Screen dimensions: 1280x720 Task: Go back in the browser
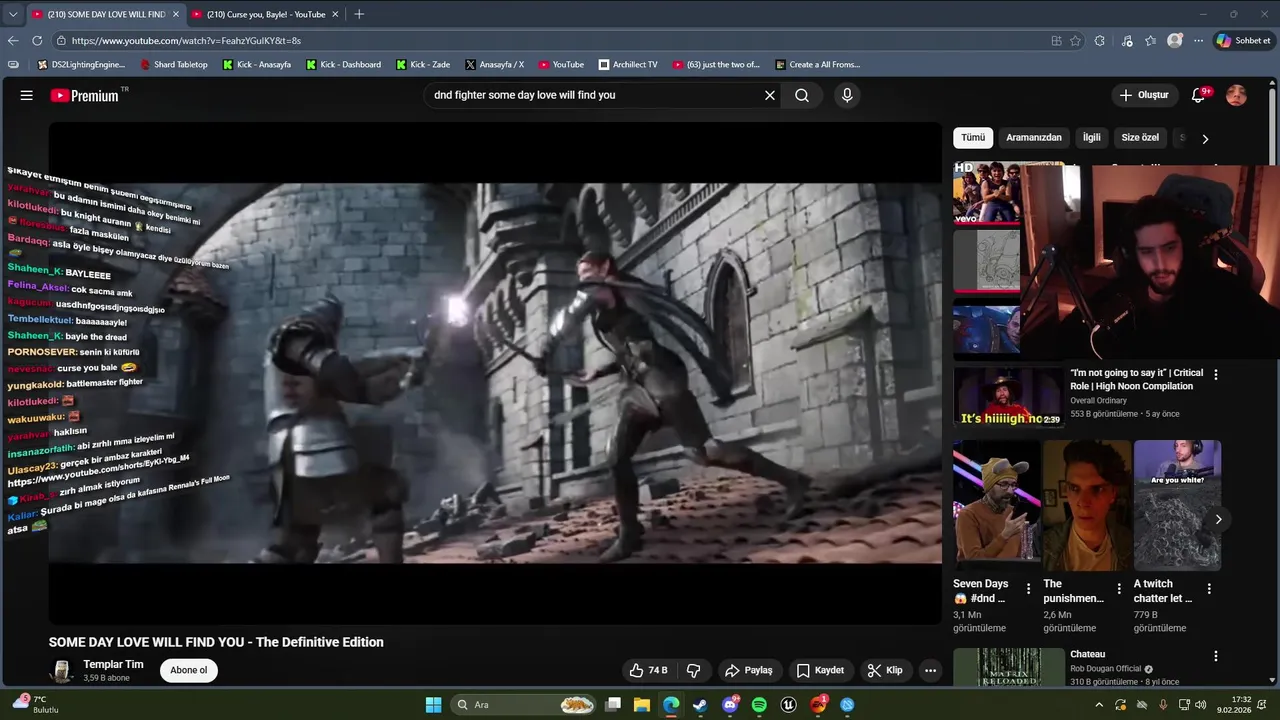click(x=13, y=41)
